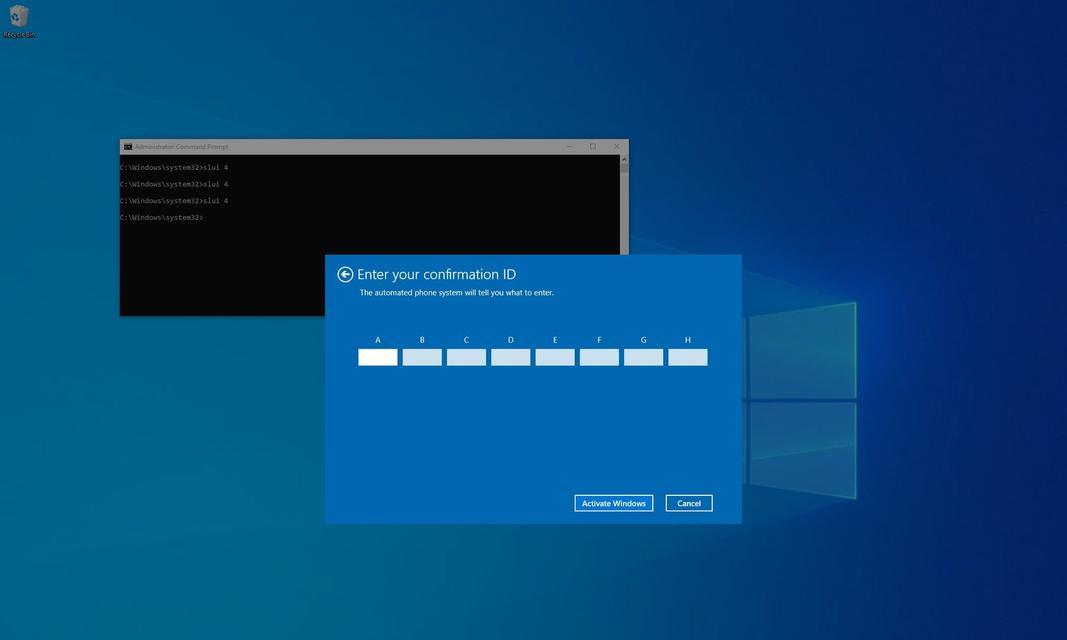Focus the confirmation ID field F
This screenshot has height=640, width=1067.
click(599, 357)
